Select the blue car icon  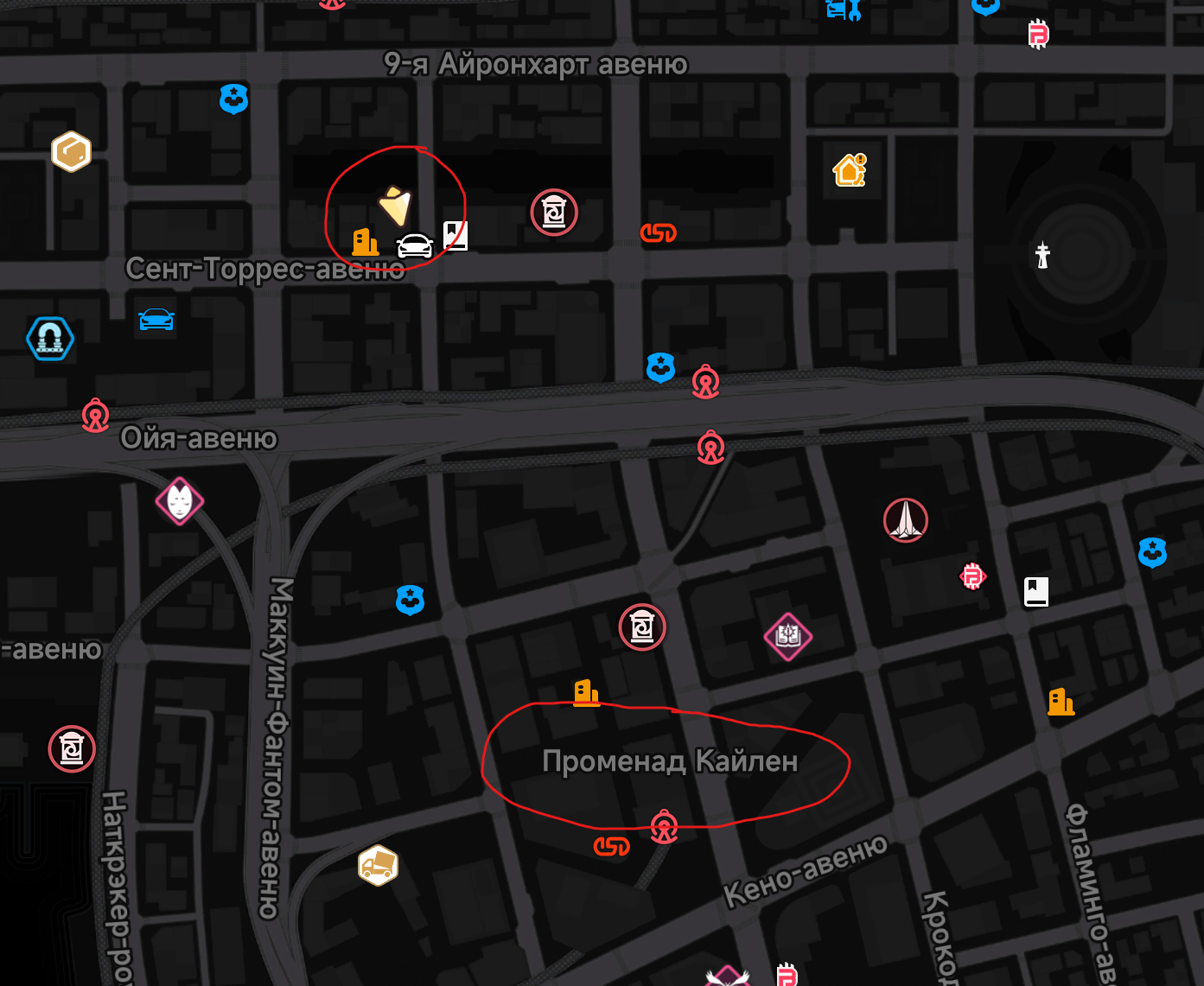pos(156,320)
